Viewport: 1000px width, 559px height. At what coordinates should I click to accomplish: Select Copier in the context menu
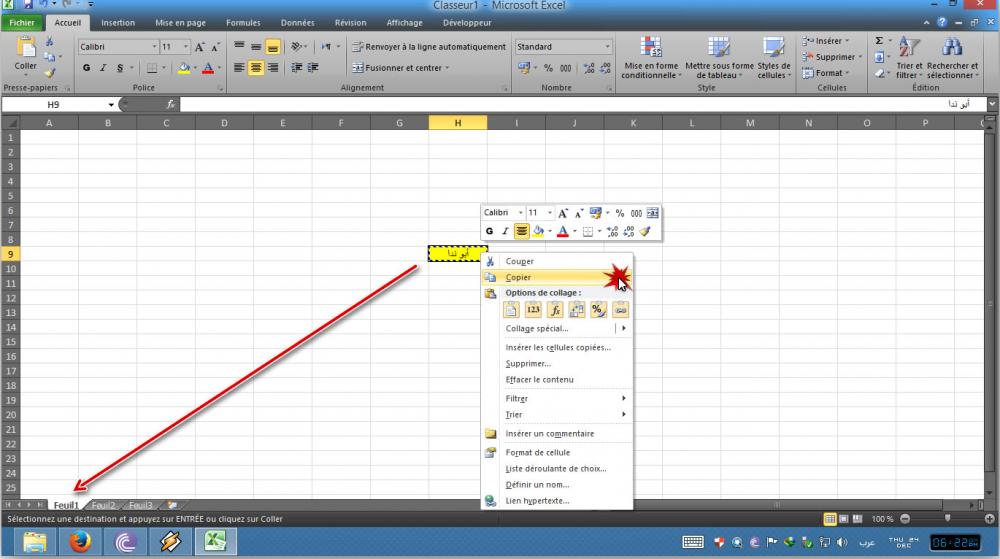[557, 277]
